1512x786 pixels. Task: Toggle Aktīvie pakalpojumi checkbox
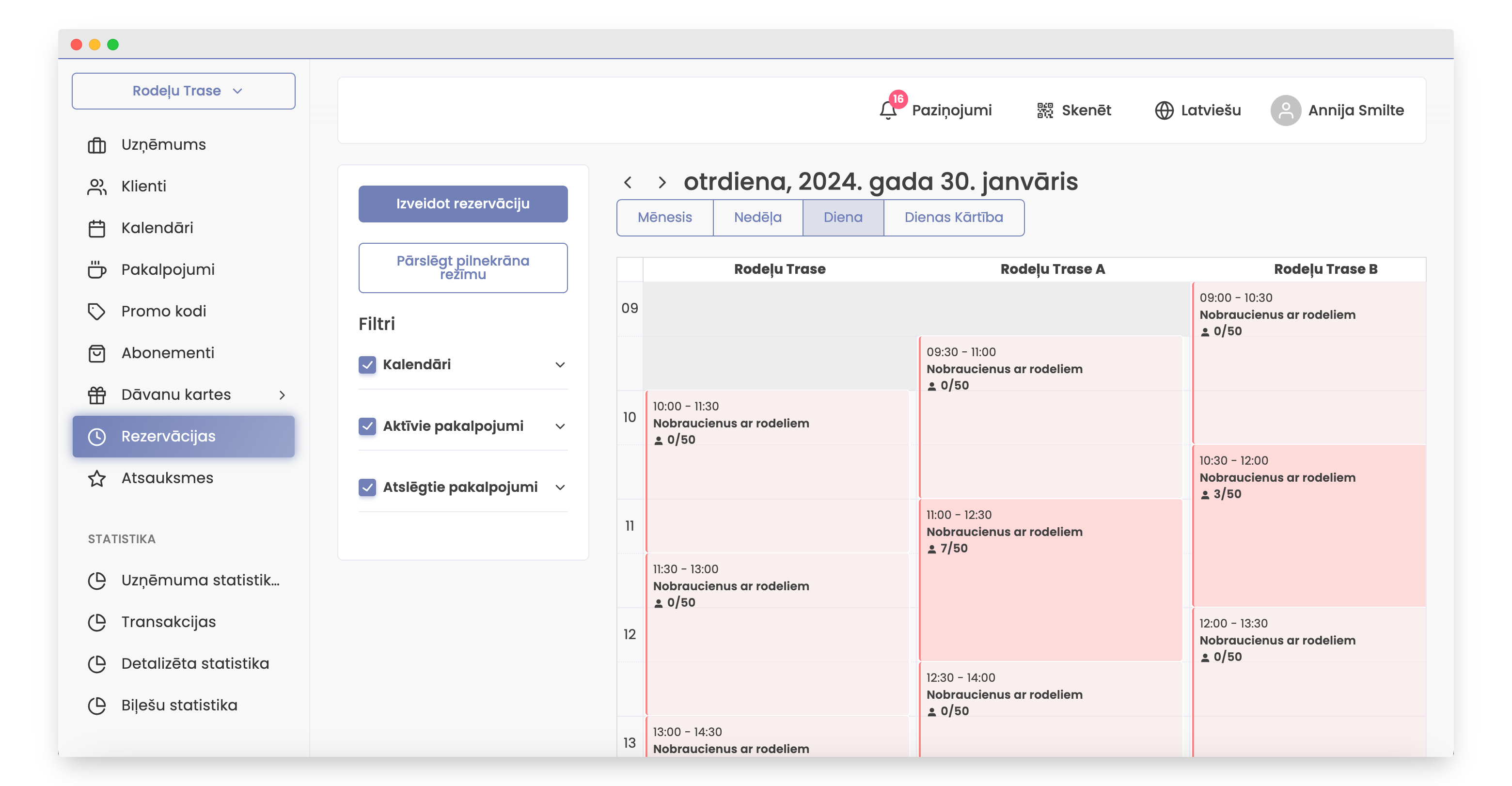(x=367, y=426)
